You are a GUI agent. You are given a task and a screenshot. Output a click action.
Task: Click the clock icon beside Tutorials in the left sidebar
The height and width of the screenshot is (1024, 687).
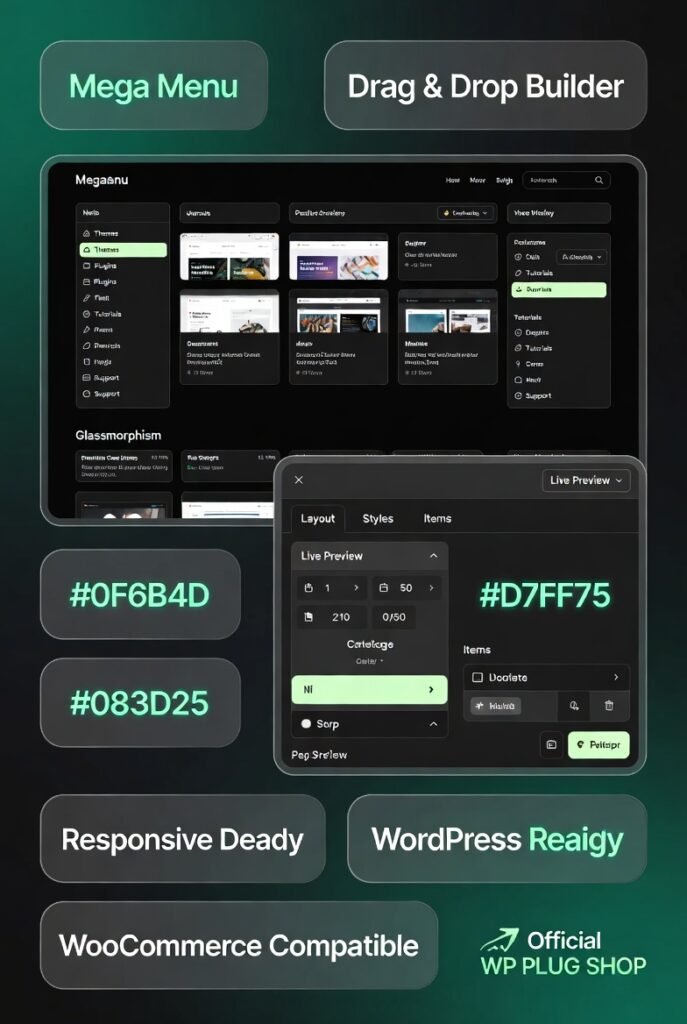tap(86, 314)
